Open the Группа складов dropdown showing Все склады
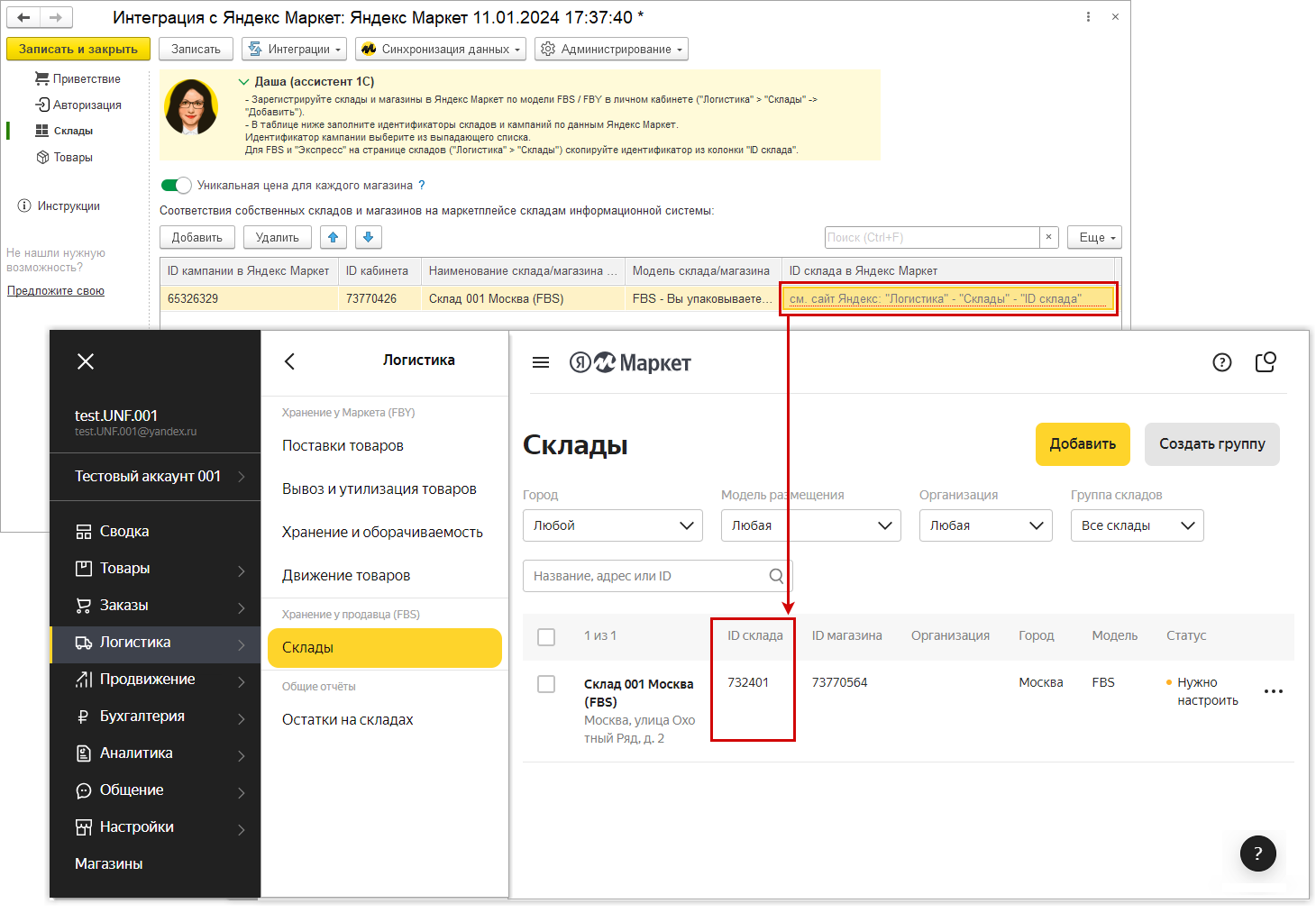The width and height of the screenshot is (1316, 913). [1138, 525]
